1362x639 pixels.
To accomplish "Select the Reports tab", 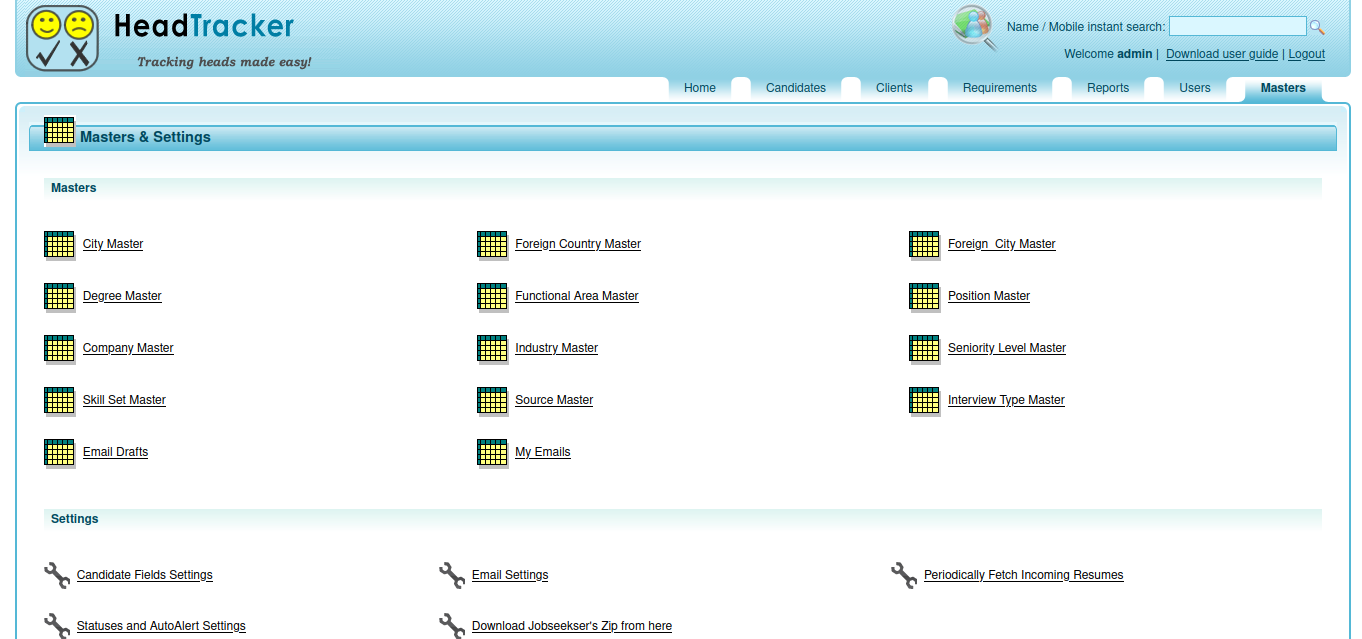I will (x=1108, y=88).
